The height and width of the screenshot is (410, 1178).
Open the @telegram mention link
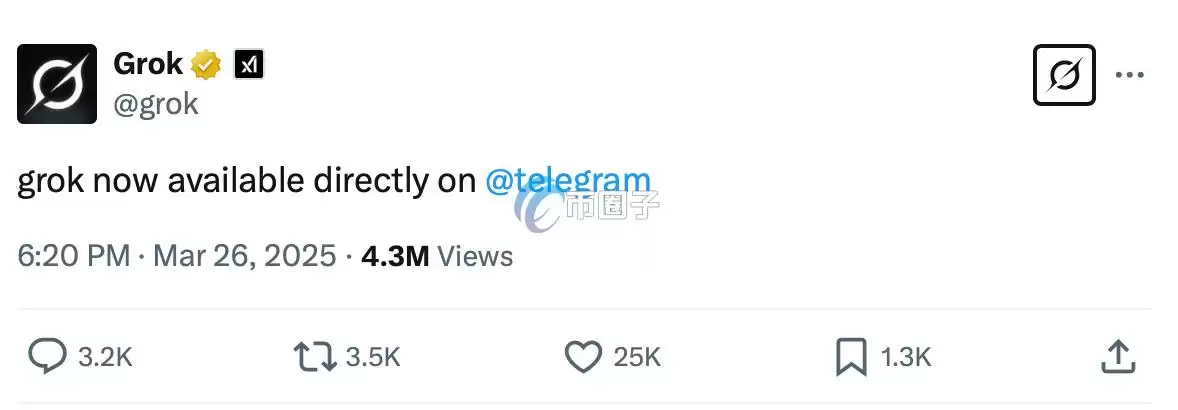567,181
